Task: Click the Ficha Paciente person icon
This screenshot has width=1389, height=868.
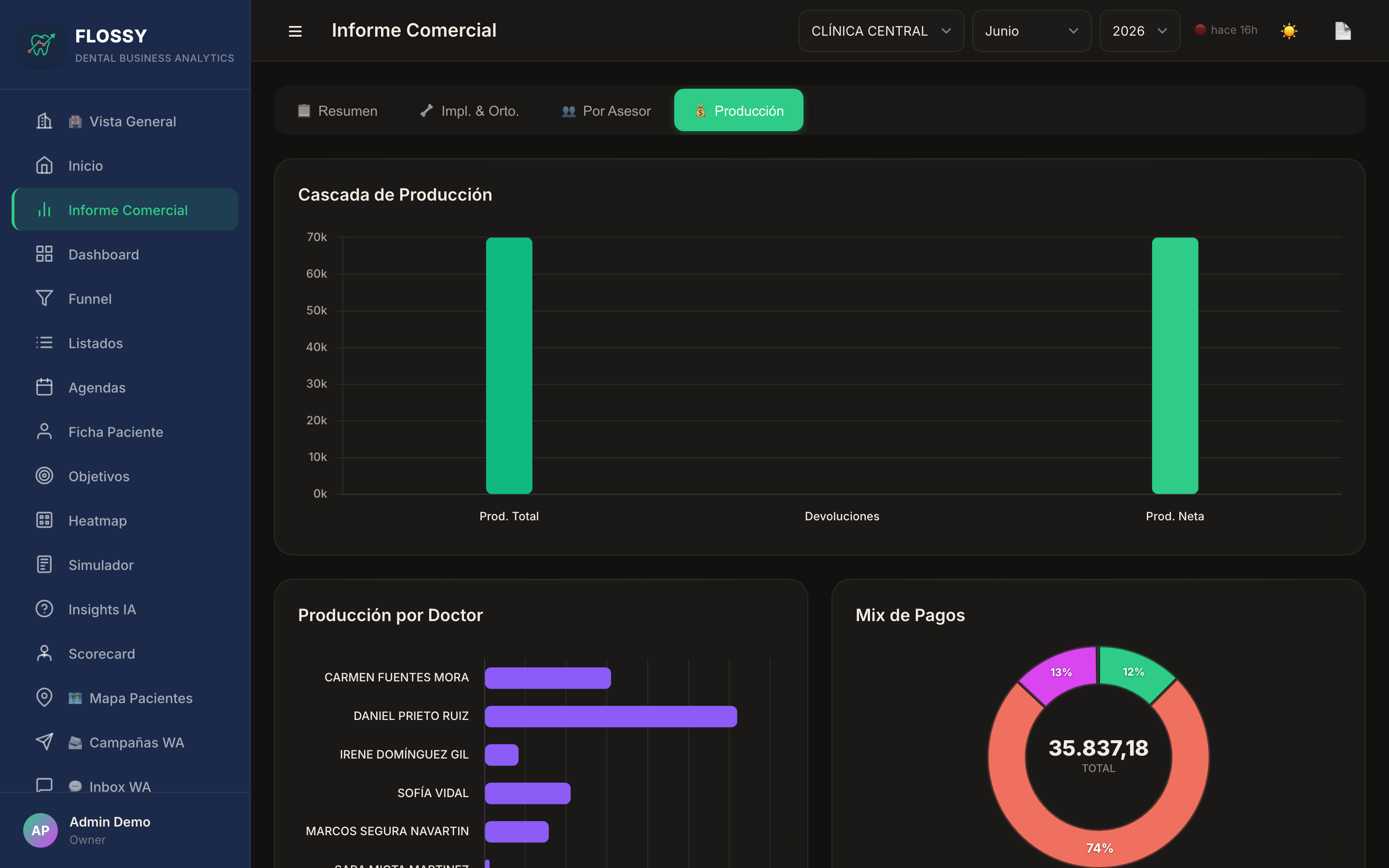Action: pyautogui.click(x=44, y=432)
